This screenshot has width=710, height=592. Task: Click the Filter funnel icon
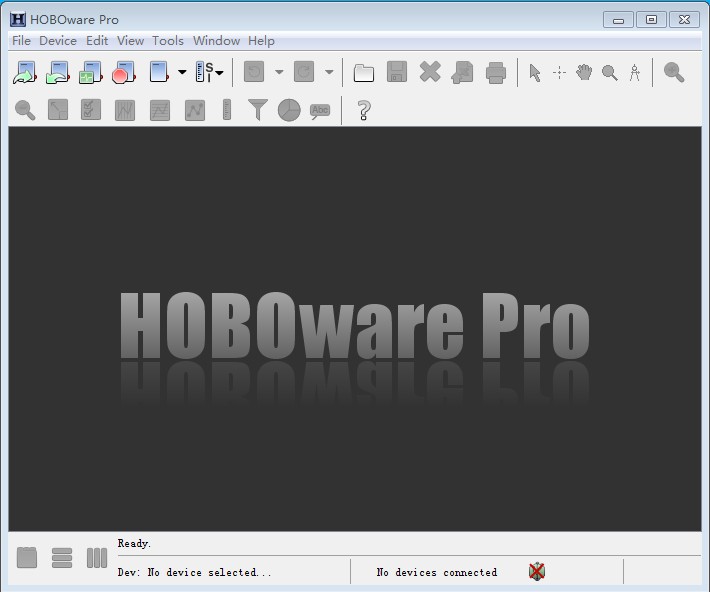(257, 110)
